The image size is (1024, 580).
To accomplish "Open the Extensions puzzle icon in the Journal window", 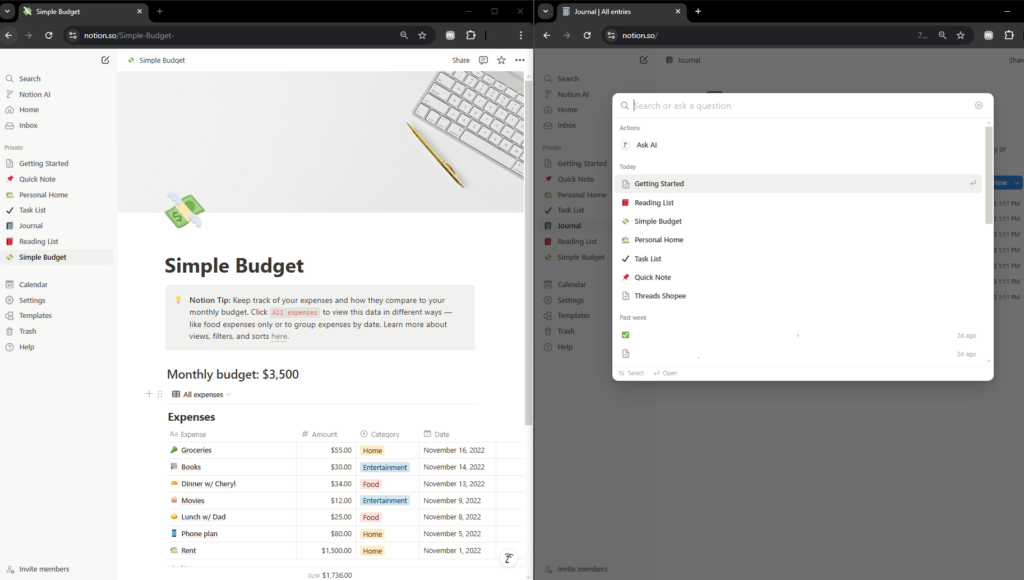I will (1009, 35).
